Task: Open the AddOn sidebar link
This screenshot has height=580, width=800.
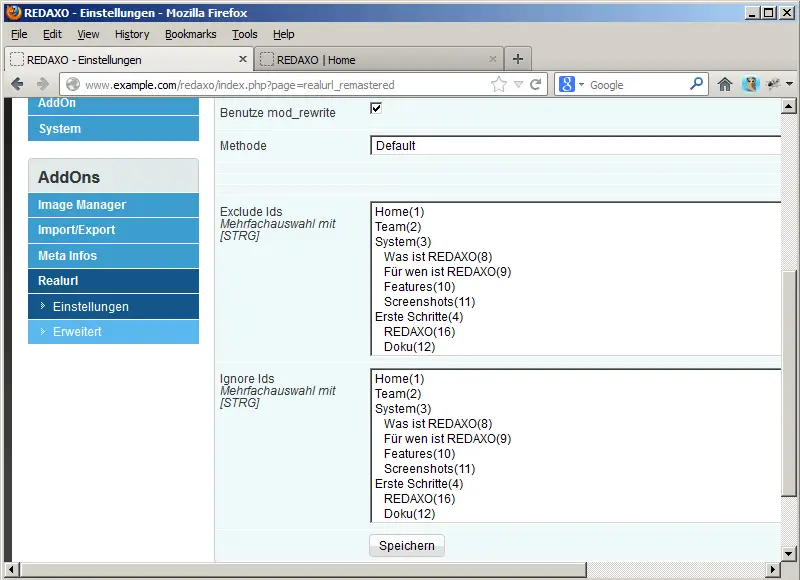Action: [x=113, y=106]
